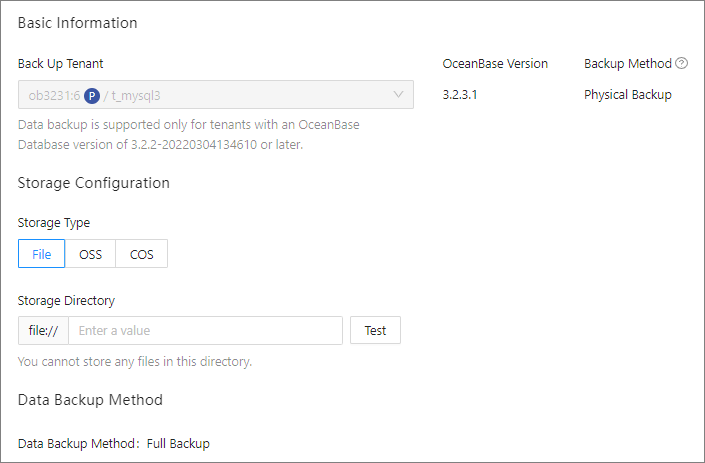
Task: Focus the Storage Directory input field
Action: [205, 330]
